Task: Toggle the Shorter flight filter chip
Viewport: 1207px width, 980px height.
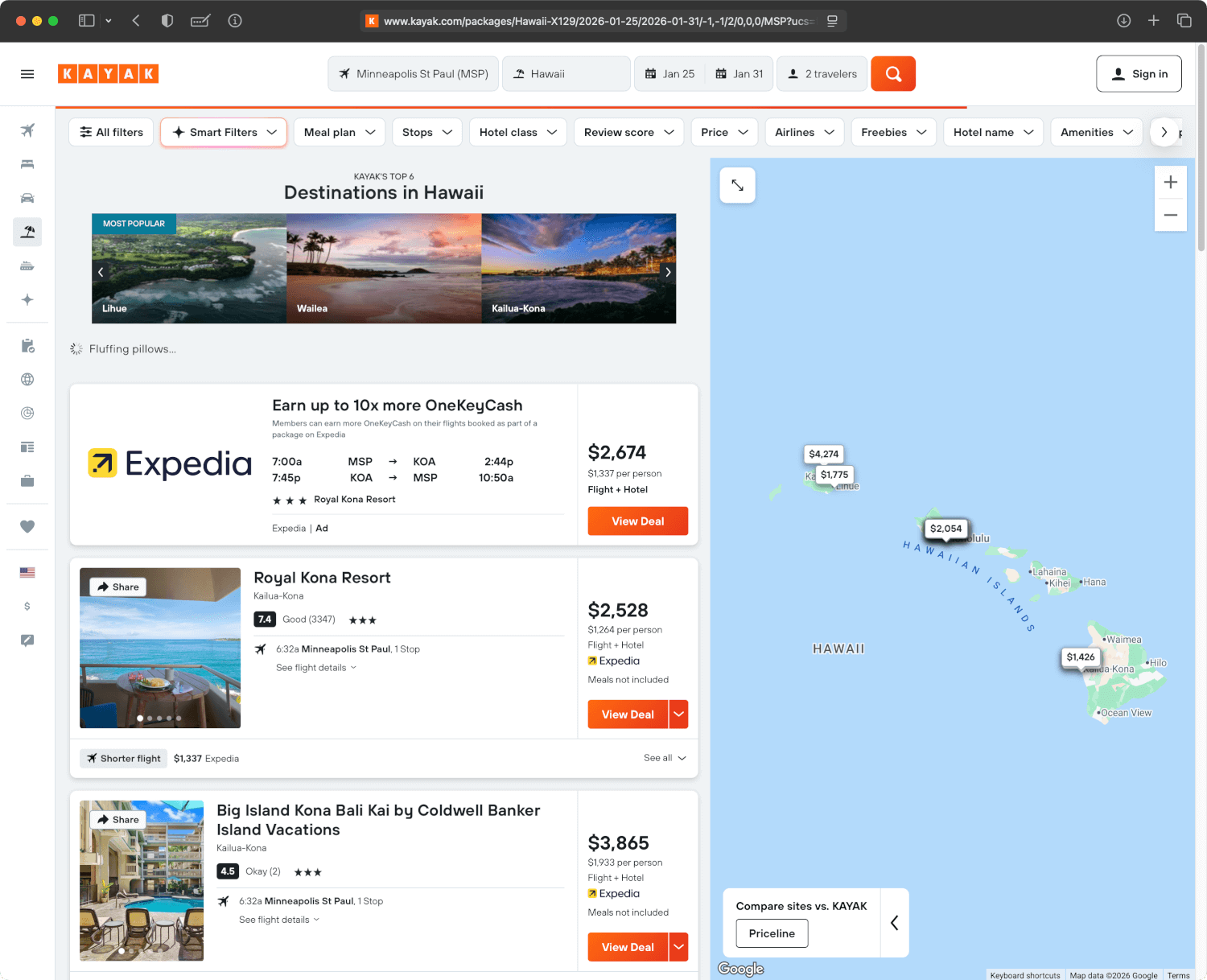Action: click(123, 758)
